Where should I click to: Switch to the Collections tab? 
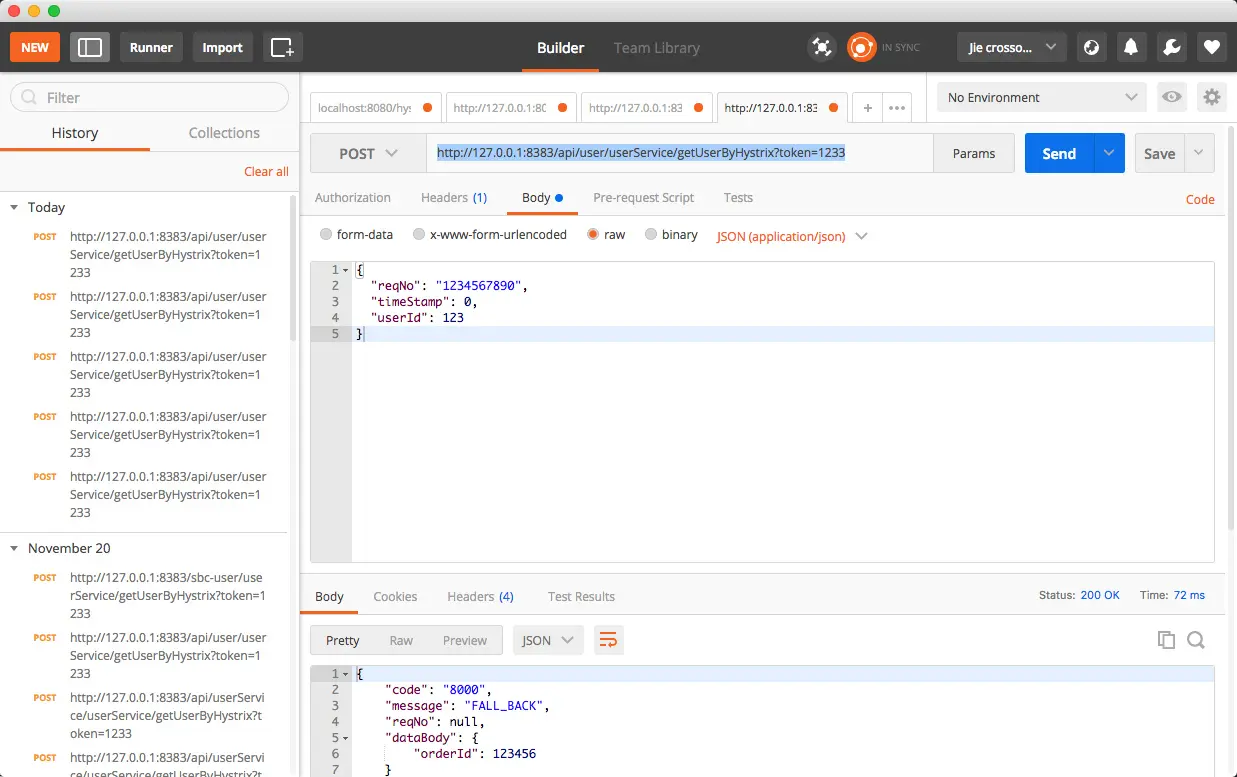pyautogui.click(x=224, y=133)
